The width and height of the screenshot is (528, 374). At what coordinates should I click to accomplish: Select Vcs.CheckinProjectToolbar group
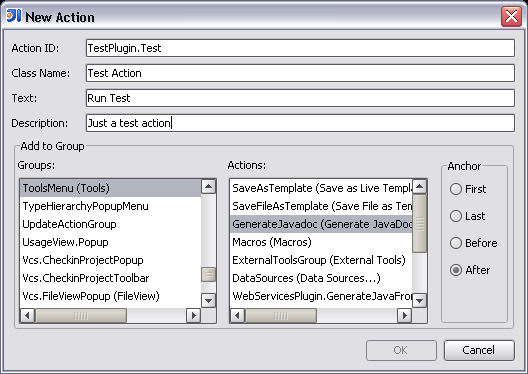(x=110, y=278)
